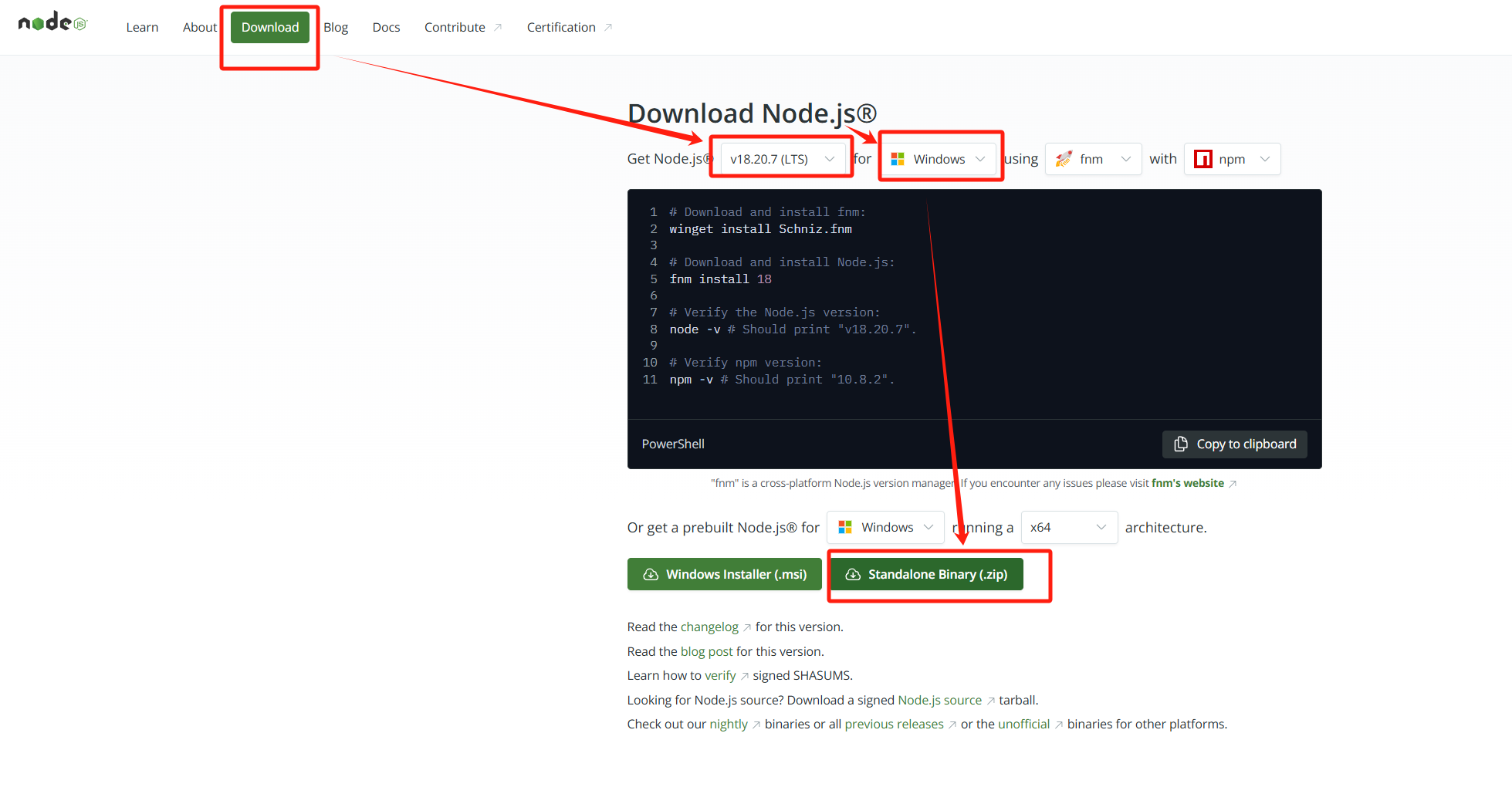Click the npm logo icon
This screenshot has height=794, width=1512.
[1204, 158]
